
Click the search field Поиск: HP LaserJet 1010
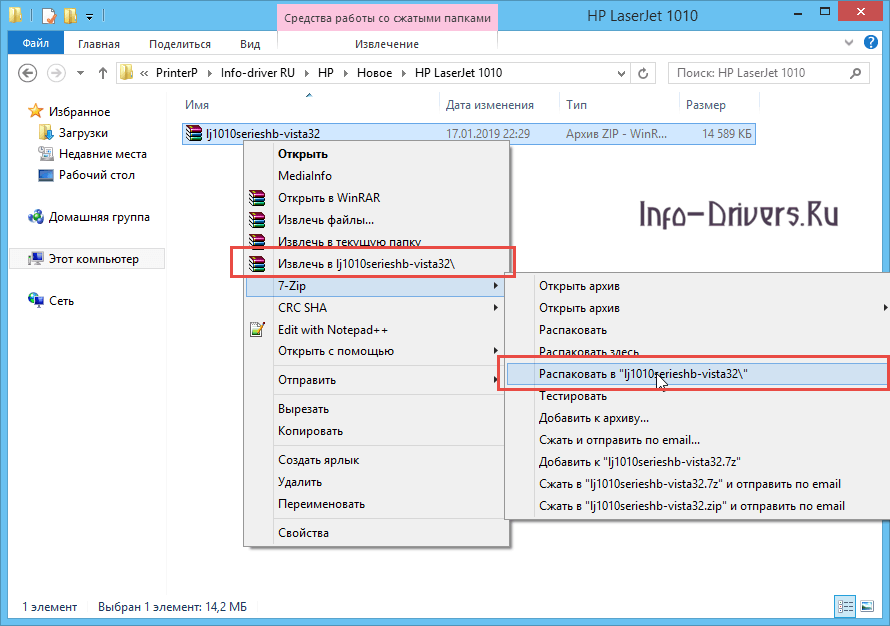tap(760, 73)
